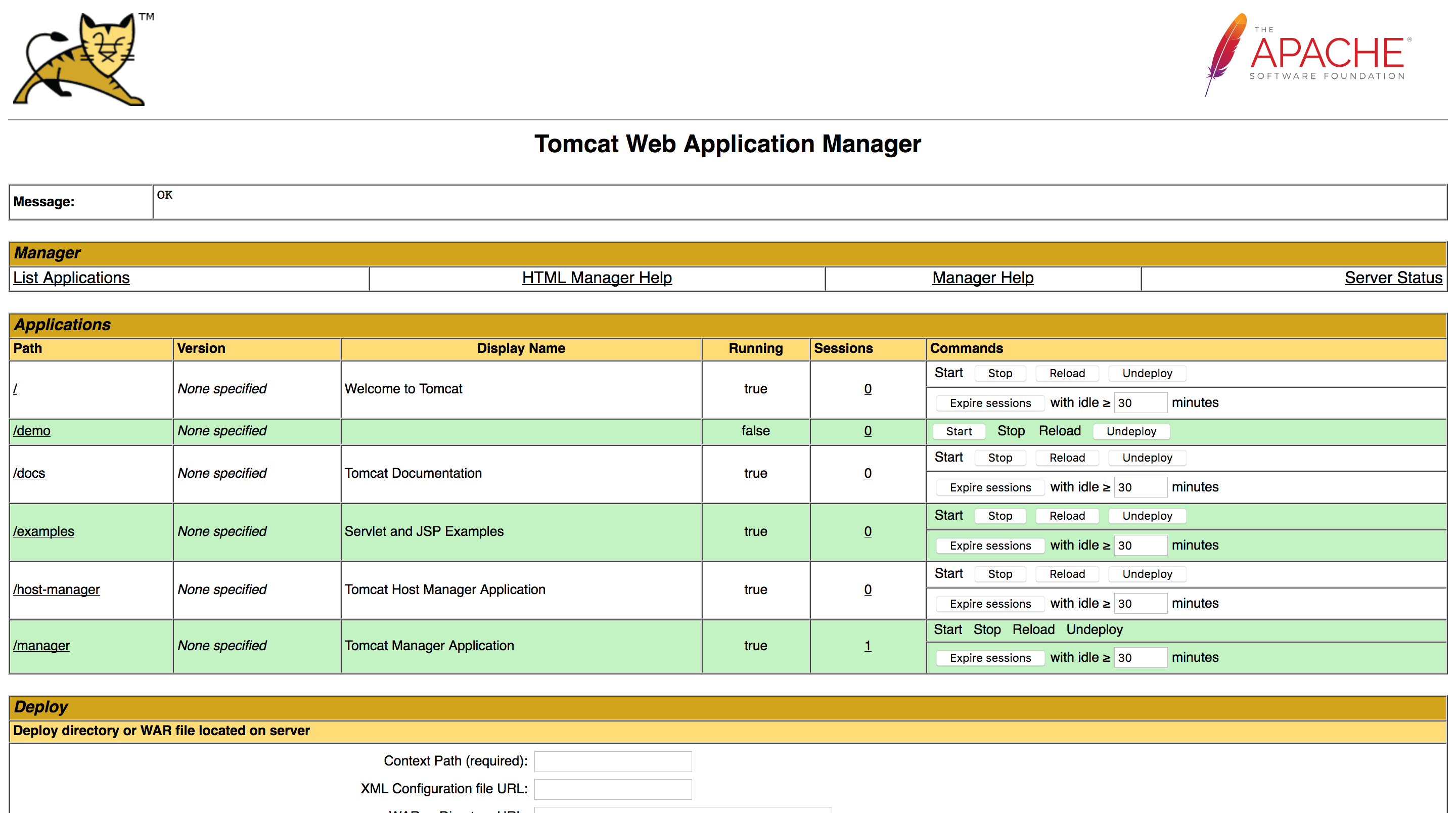This screenshot has height=813, width=1456.
Task: Open HTML Manager Help
Action: coord(597,278)
